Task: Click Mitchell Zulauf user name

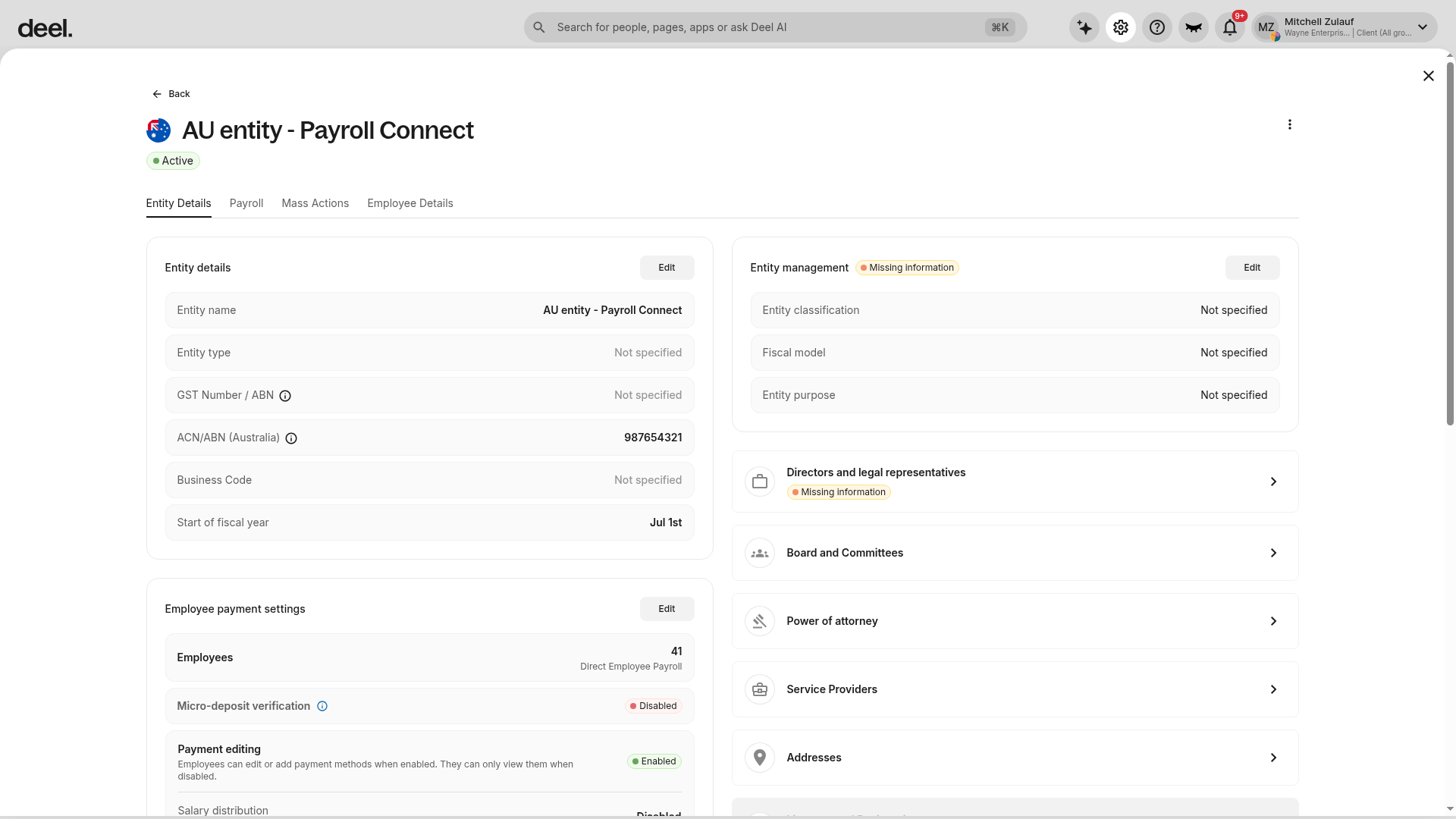Action: pos(1319,22)
